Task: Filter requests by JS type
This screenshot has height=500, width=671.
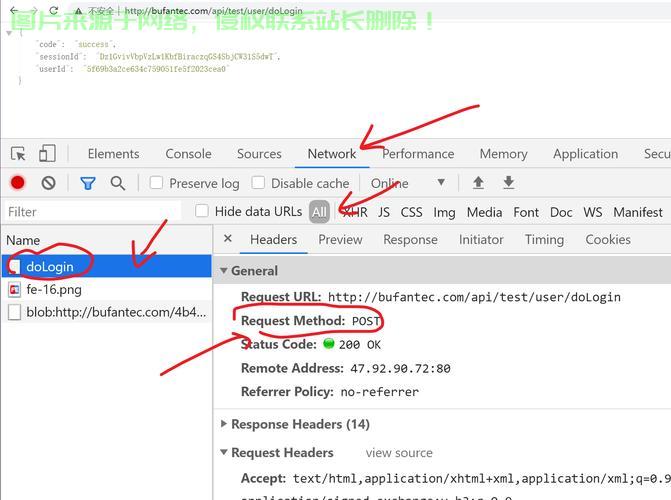Action: [384, 212]
